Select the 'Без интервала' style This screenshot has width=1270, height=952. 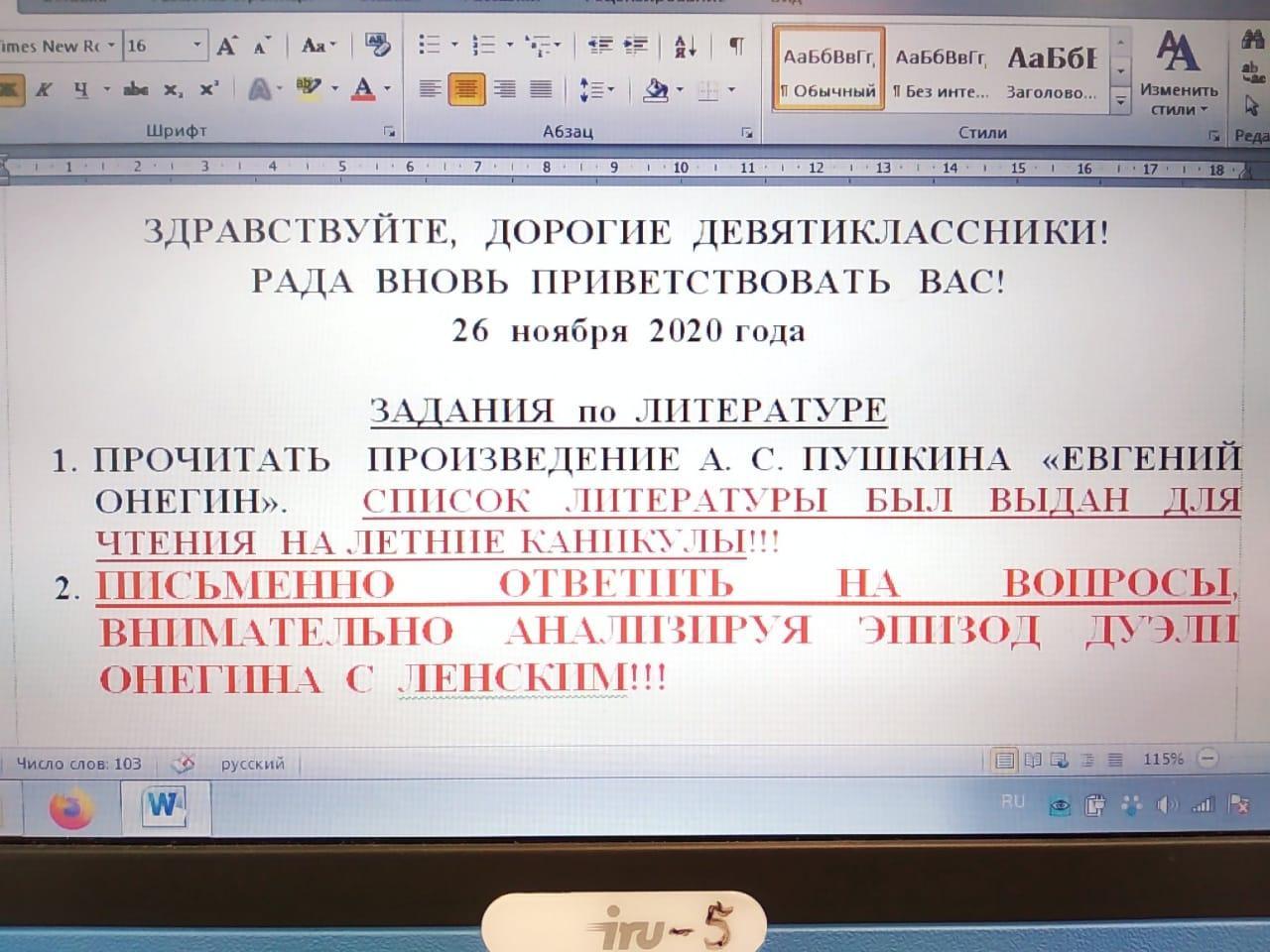point(940,69)
